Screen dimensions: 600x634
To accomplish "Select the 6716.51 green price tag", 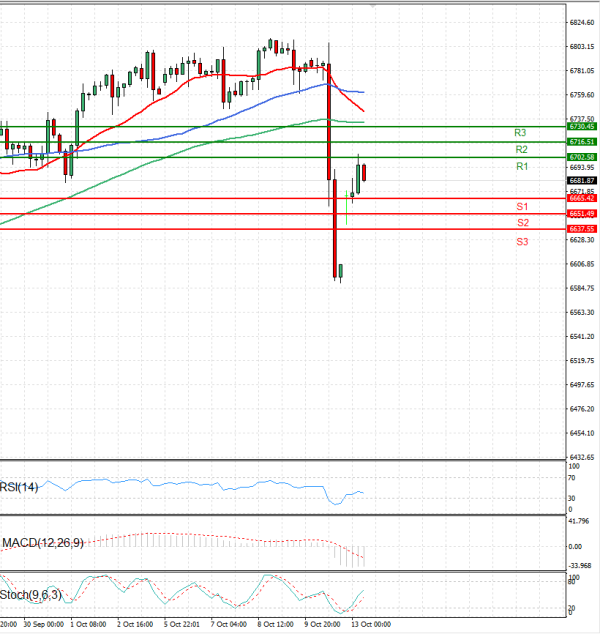I will pyautogui.click(x=581, y=143).
